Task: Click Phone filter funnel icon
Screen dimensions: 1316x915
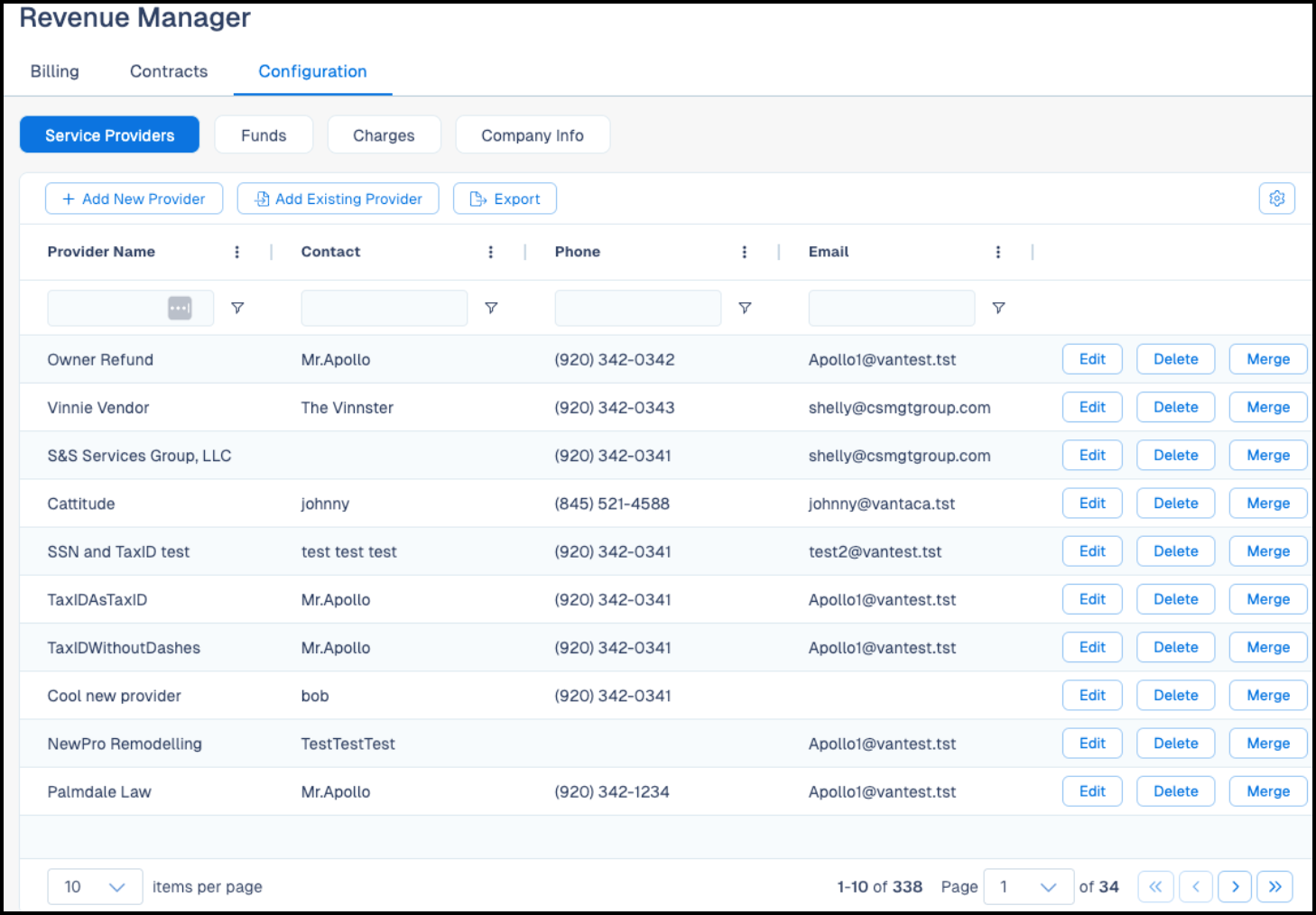Action: click(x=745, y=308)
